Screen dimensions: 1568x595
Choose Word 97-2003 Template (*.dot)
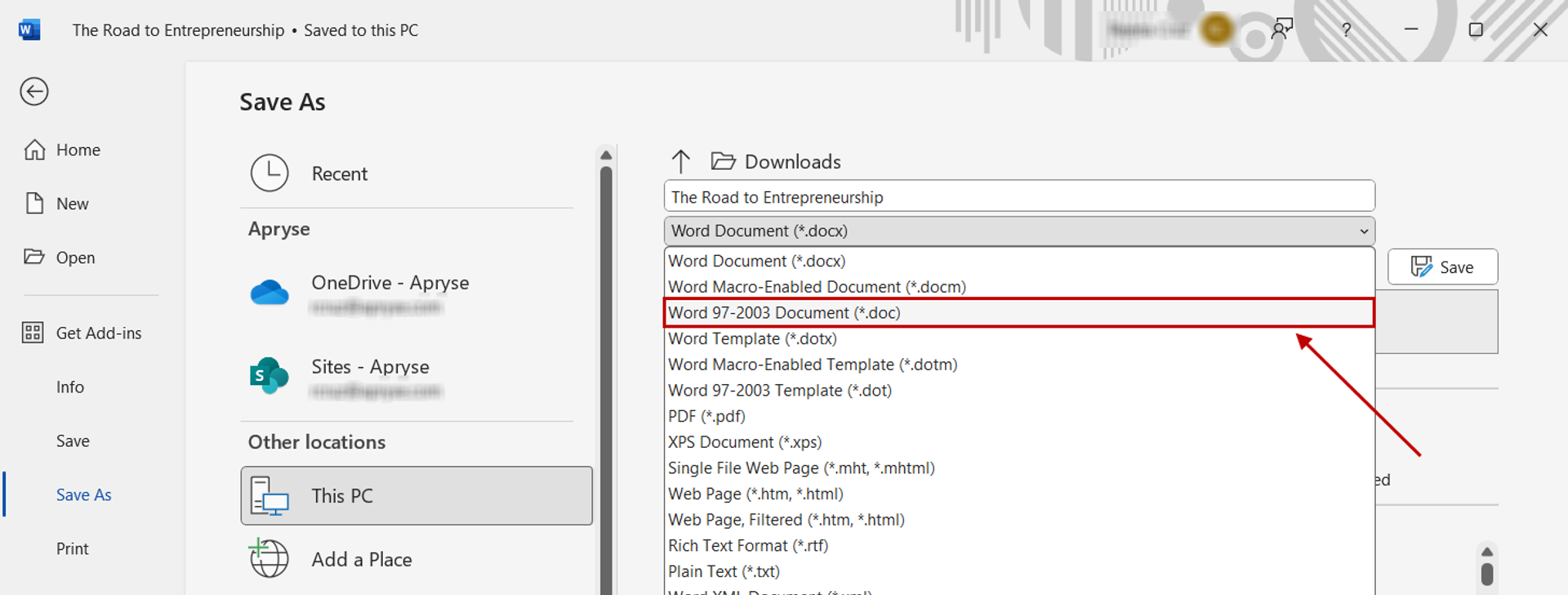[1019, 391]
